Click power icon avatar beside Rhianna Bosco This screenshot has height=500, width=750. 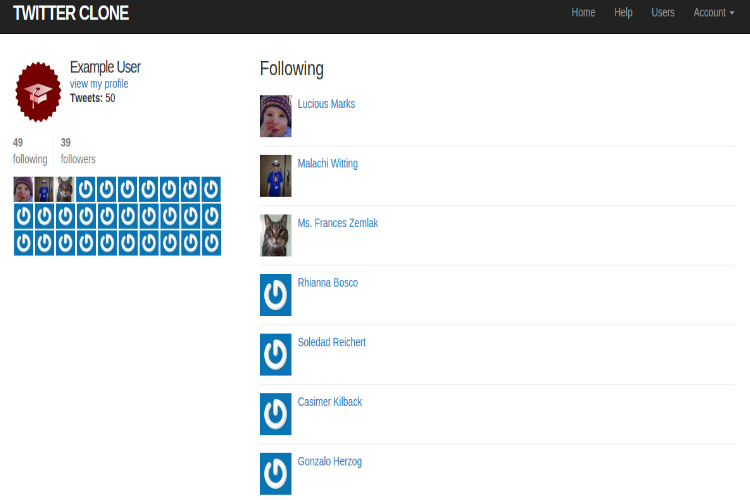coord(276,295)
